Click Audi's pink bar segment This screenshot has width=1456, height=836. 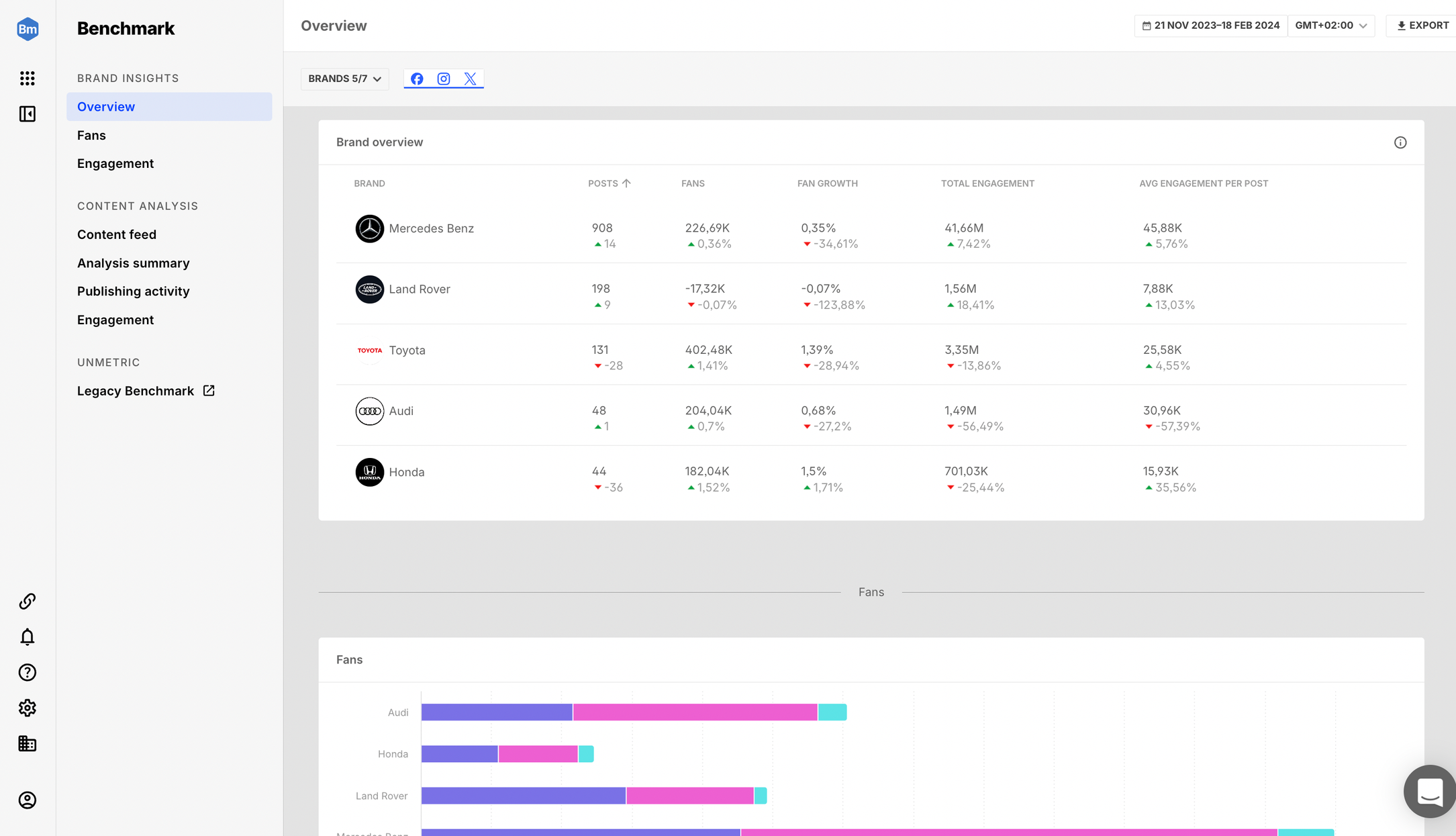(x=695, y=712)
